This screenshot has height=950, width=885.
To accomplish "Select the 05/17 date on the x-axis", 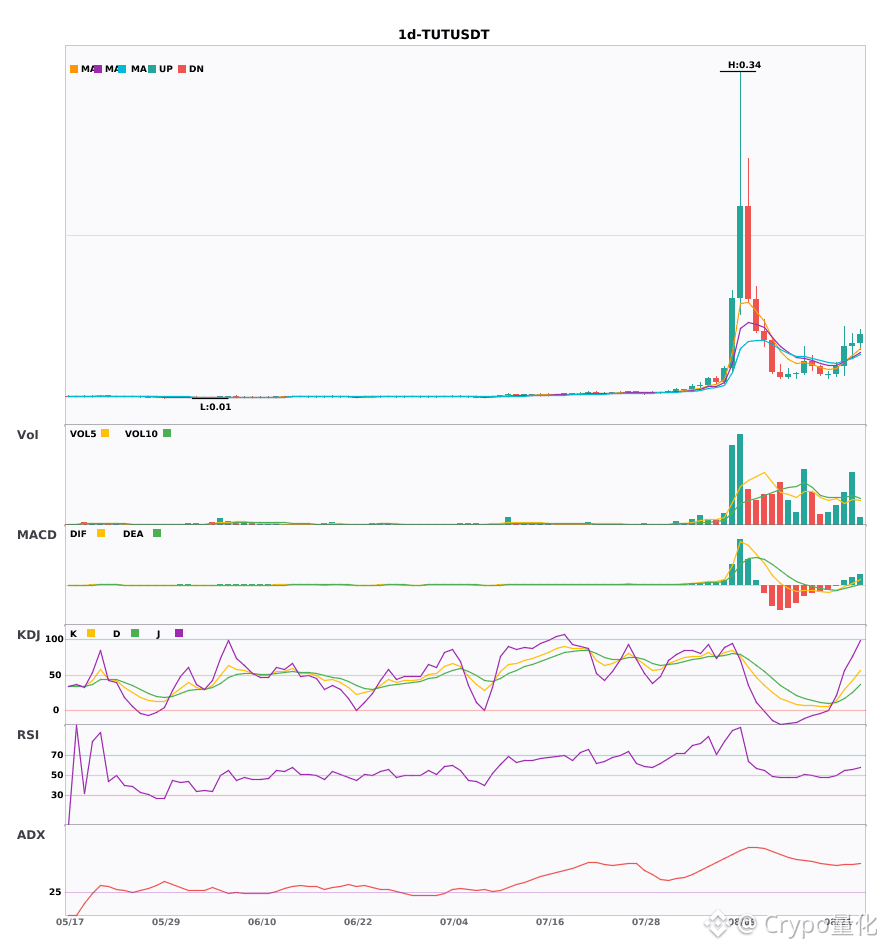I will (x=70, y=922).
